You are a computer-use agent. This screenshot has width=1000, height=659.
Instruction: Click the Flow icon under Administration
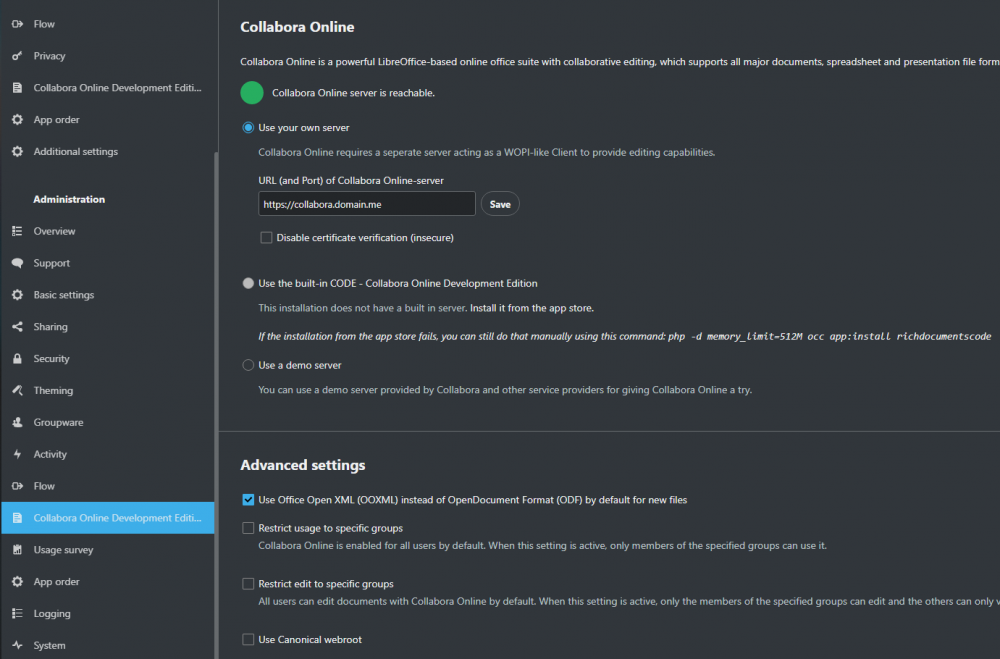coord(17,486)
